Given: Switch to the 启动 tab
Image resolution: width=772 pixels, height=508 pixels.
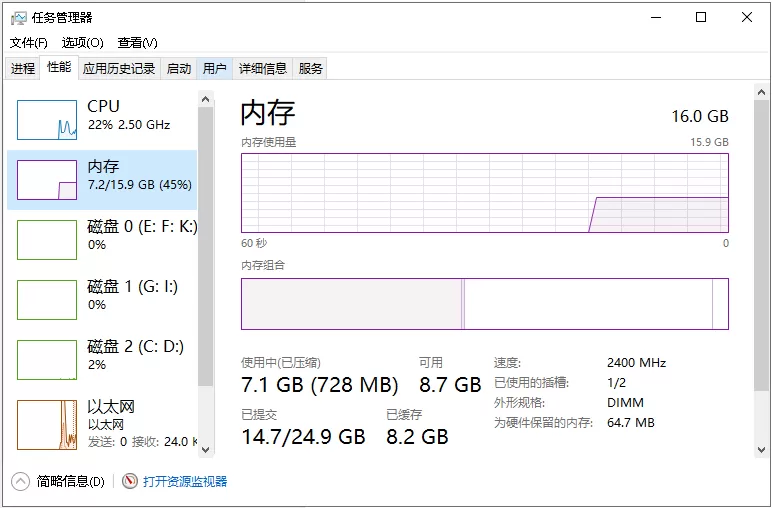Looking at the screenshot, I should point(179,69).
